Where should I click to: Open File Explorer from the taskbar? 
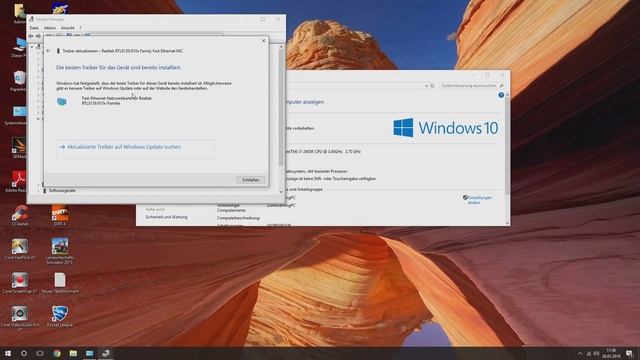click(73, 353)
